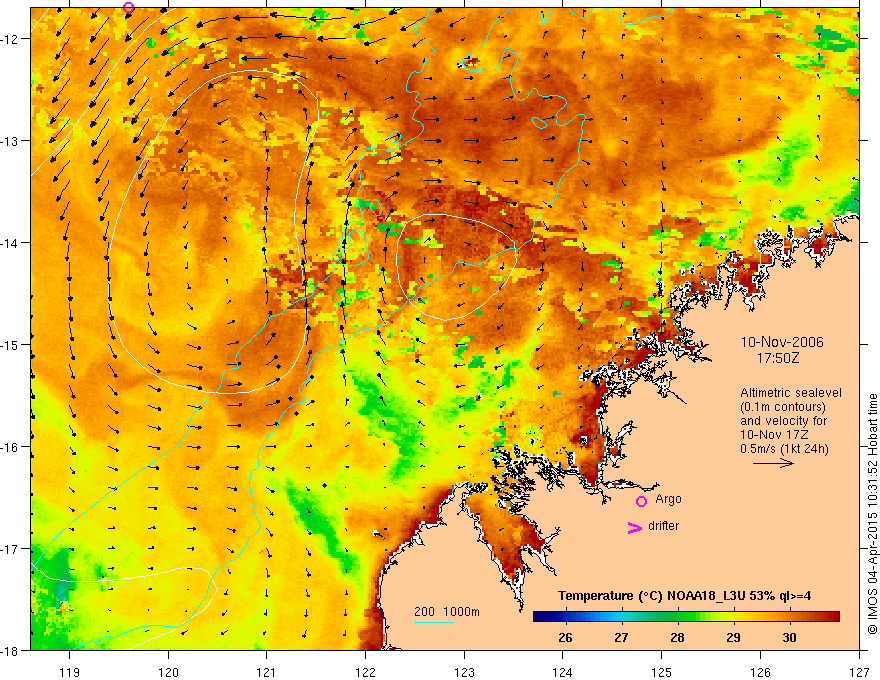Screen dimensions: 880x680
Task: Click the color bar value 30
Action: pyautogui.click(x=789, y=638)
